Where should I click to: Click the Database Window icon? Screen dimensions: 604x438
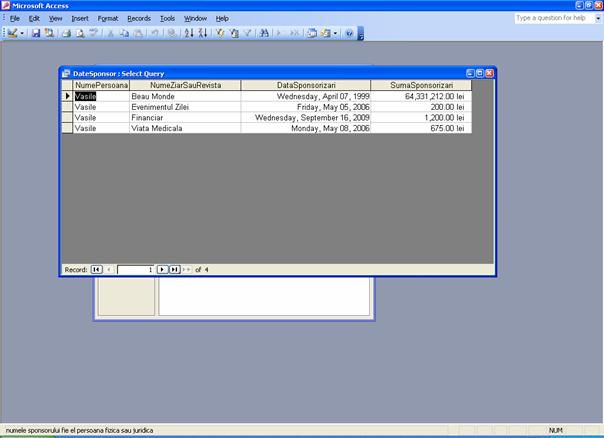(311, 33)
